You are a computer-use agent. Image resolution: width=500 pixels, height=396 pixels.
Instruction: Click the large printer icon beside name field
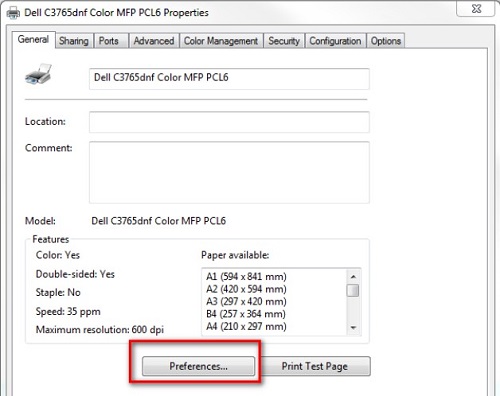click(38, 74)
